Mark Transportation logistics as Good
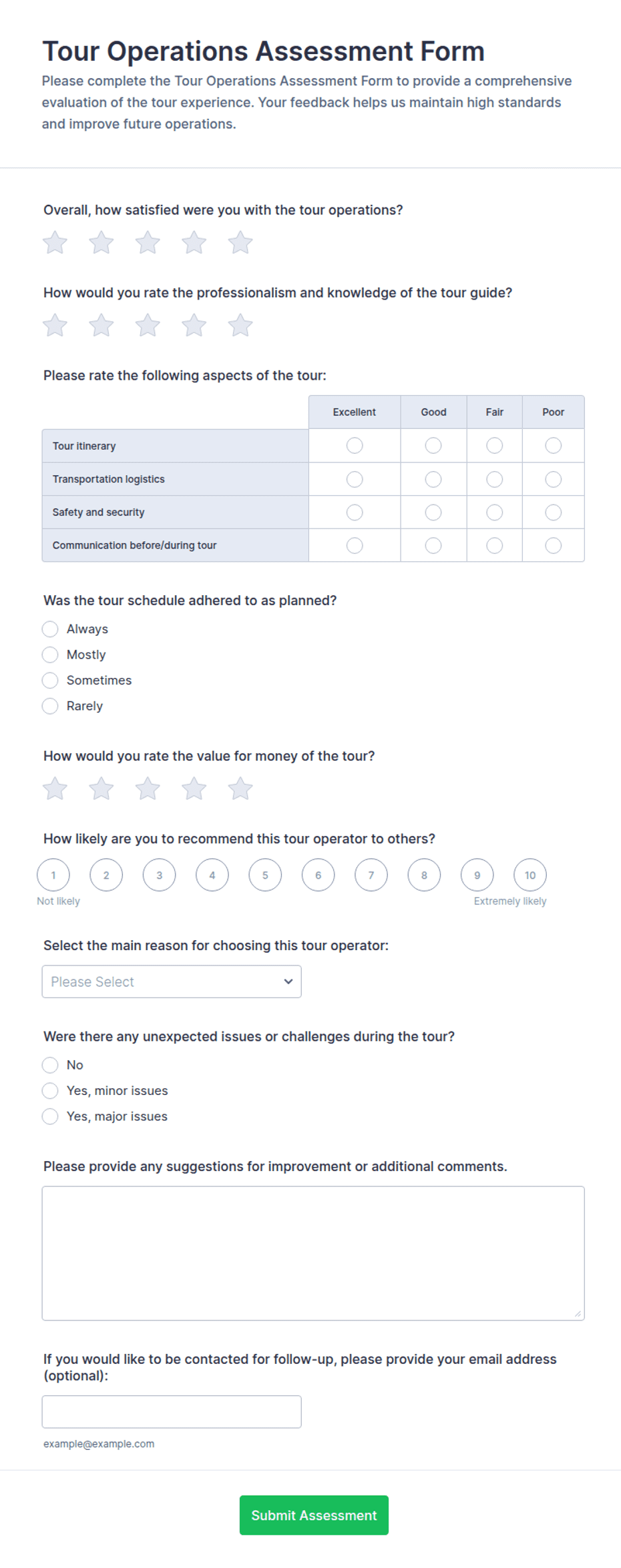The height and width of the screenshot is (1568, 621). 433,479
